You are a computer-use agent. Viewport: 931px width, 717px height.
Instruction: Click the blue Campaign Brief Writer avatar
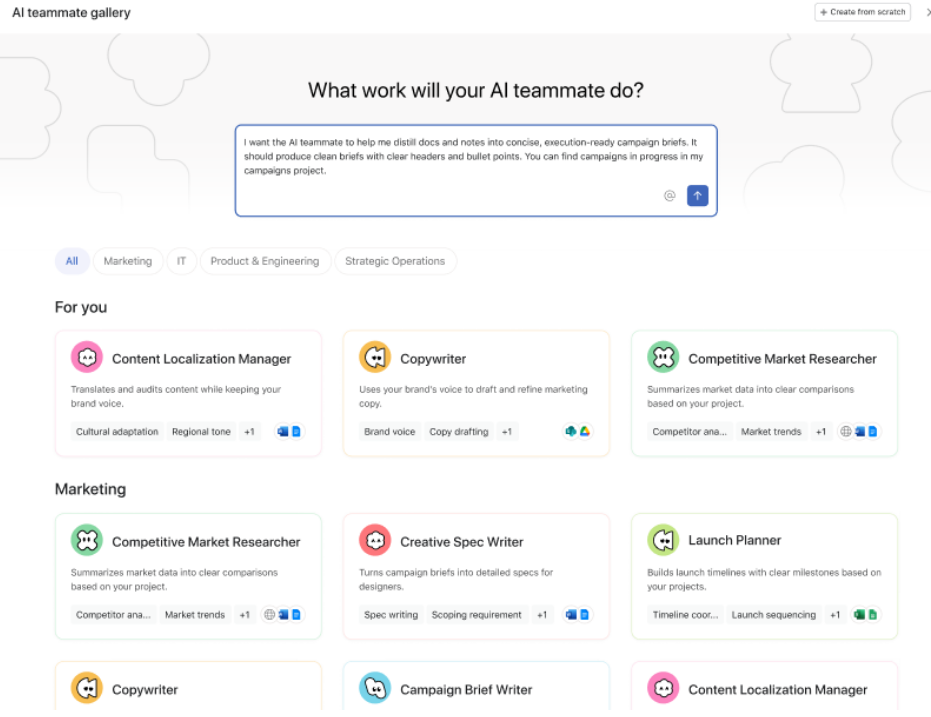[375, 688]
